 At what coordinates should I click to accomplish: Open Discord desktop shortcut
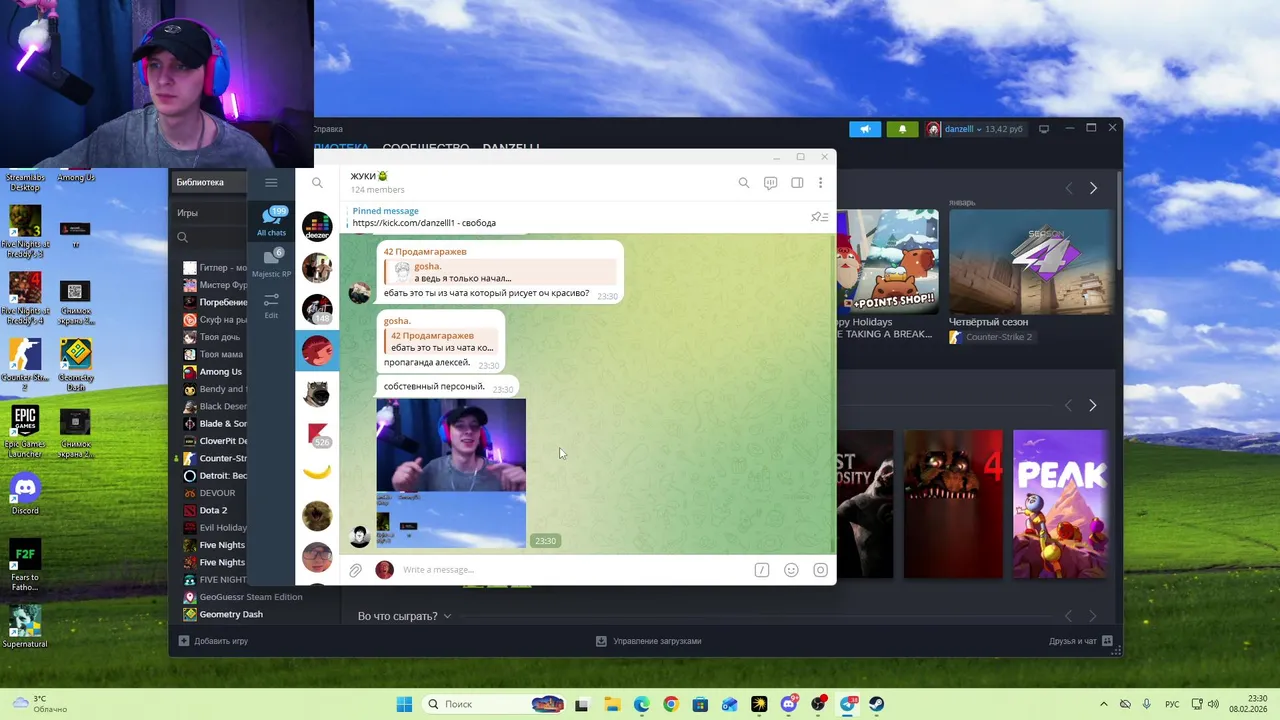[x=25, y=493]
